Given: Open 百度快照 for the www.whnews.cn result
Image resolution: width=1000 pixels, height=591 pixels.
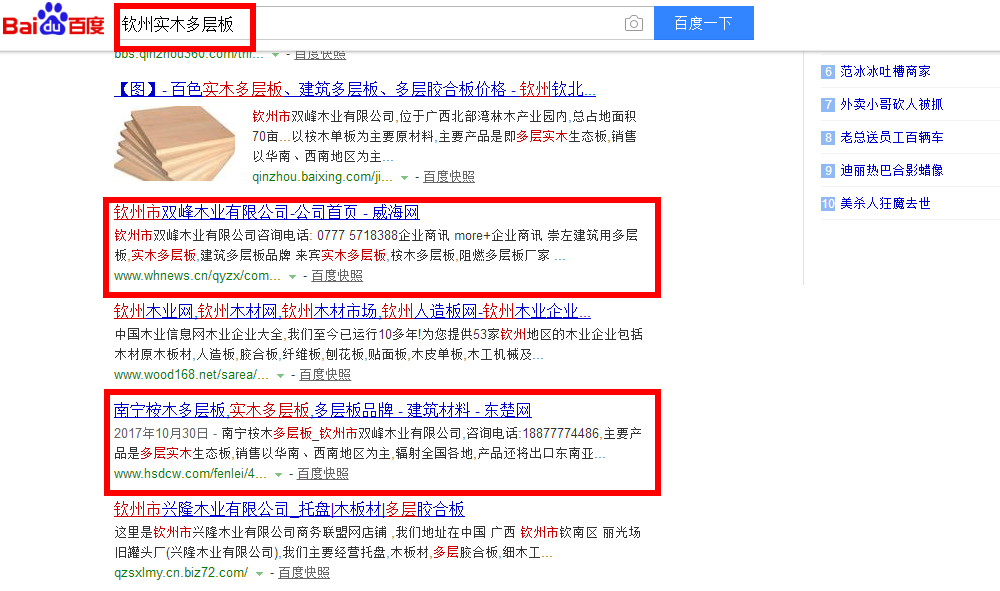Looking at the screenshot, I should tap(337, 276).
